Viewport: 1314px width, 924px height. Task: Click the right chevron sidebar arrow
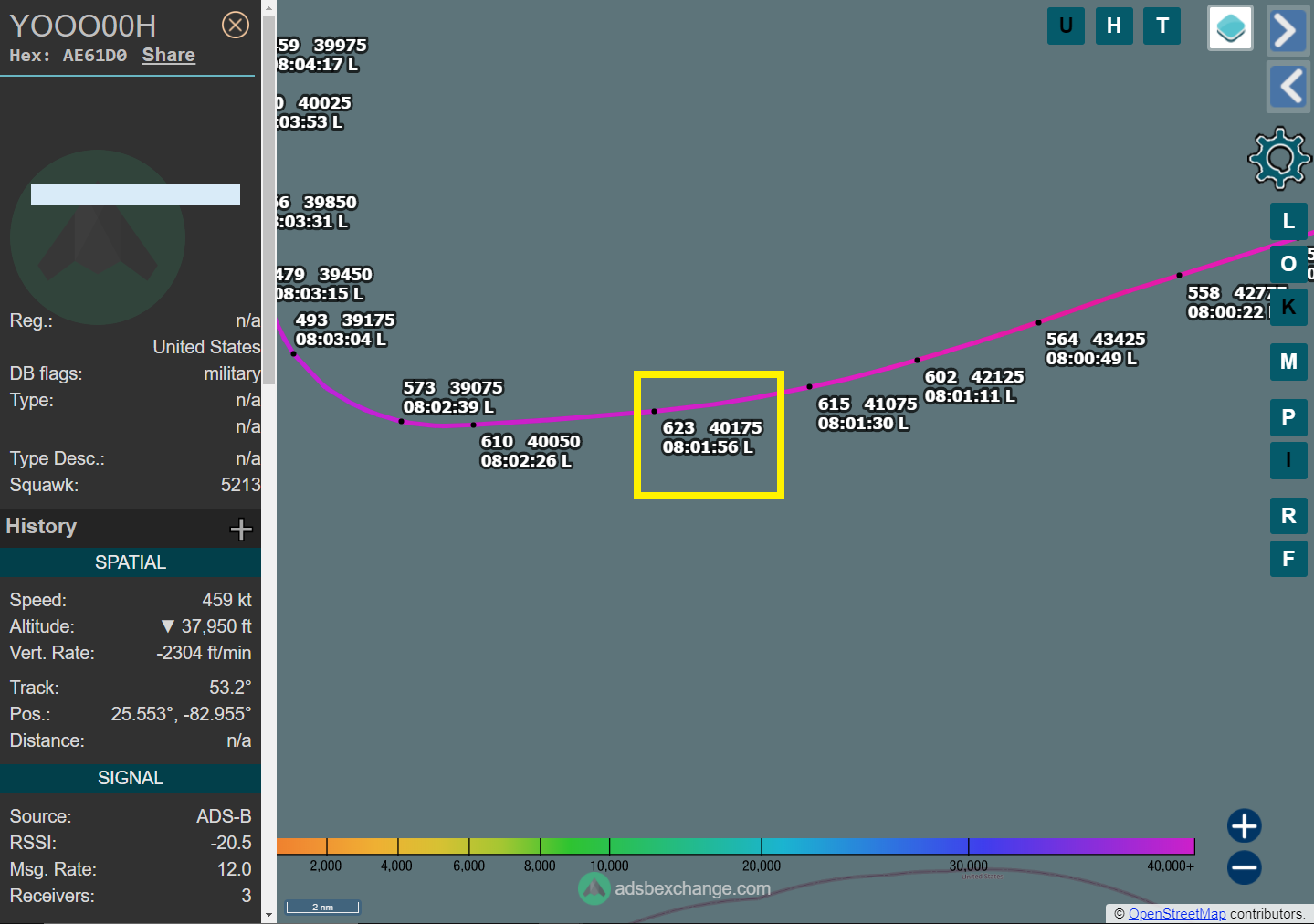1288,30
